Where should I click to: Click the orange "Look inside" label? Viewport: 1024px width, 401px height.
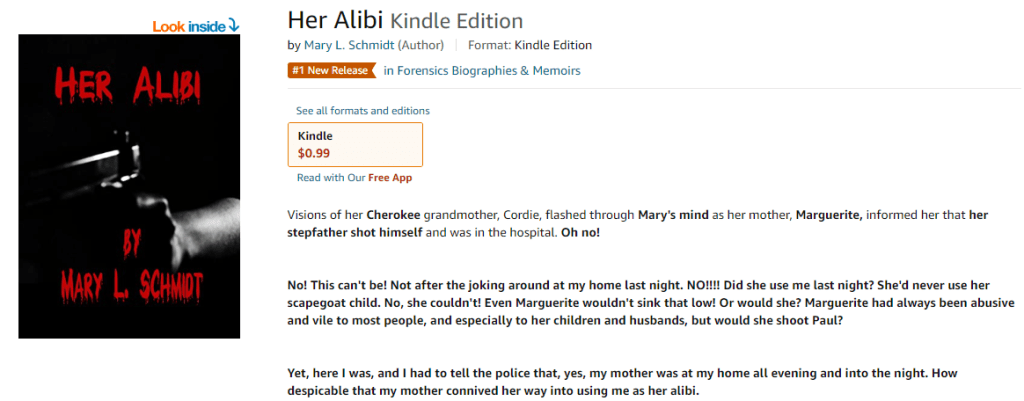tap(189, 26)
